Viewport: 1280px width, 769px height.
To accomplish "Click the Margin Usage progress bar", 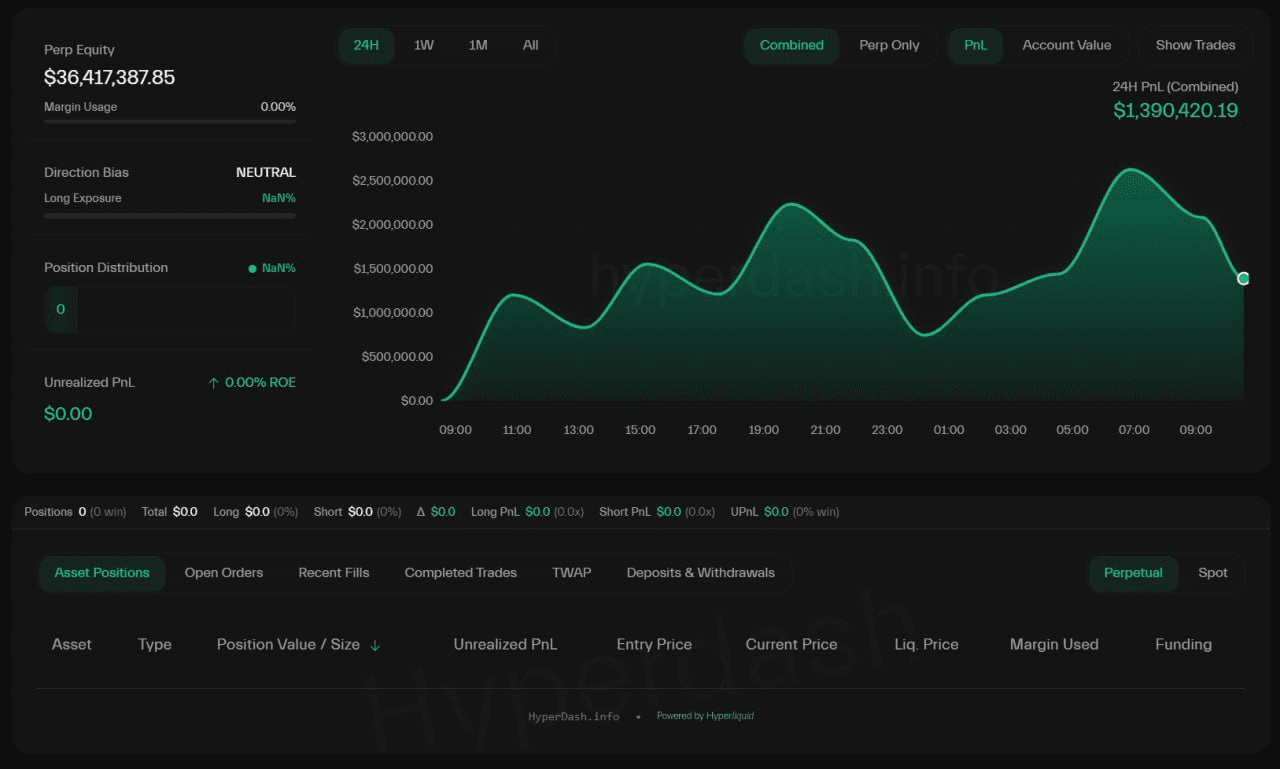I will [x=170, y=122].
